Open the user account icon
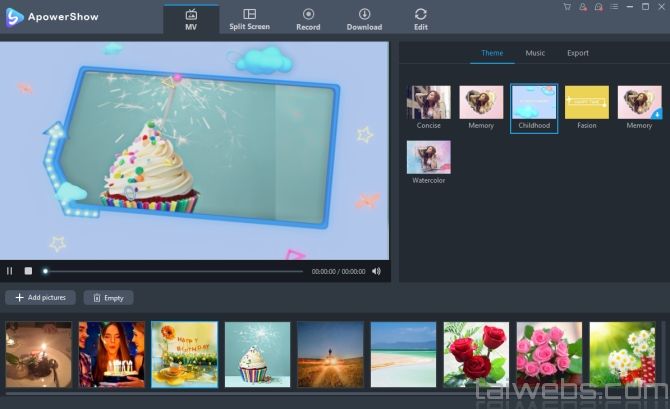670x409 pixels. pyautogui.click(x=582, y=7)
